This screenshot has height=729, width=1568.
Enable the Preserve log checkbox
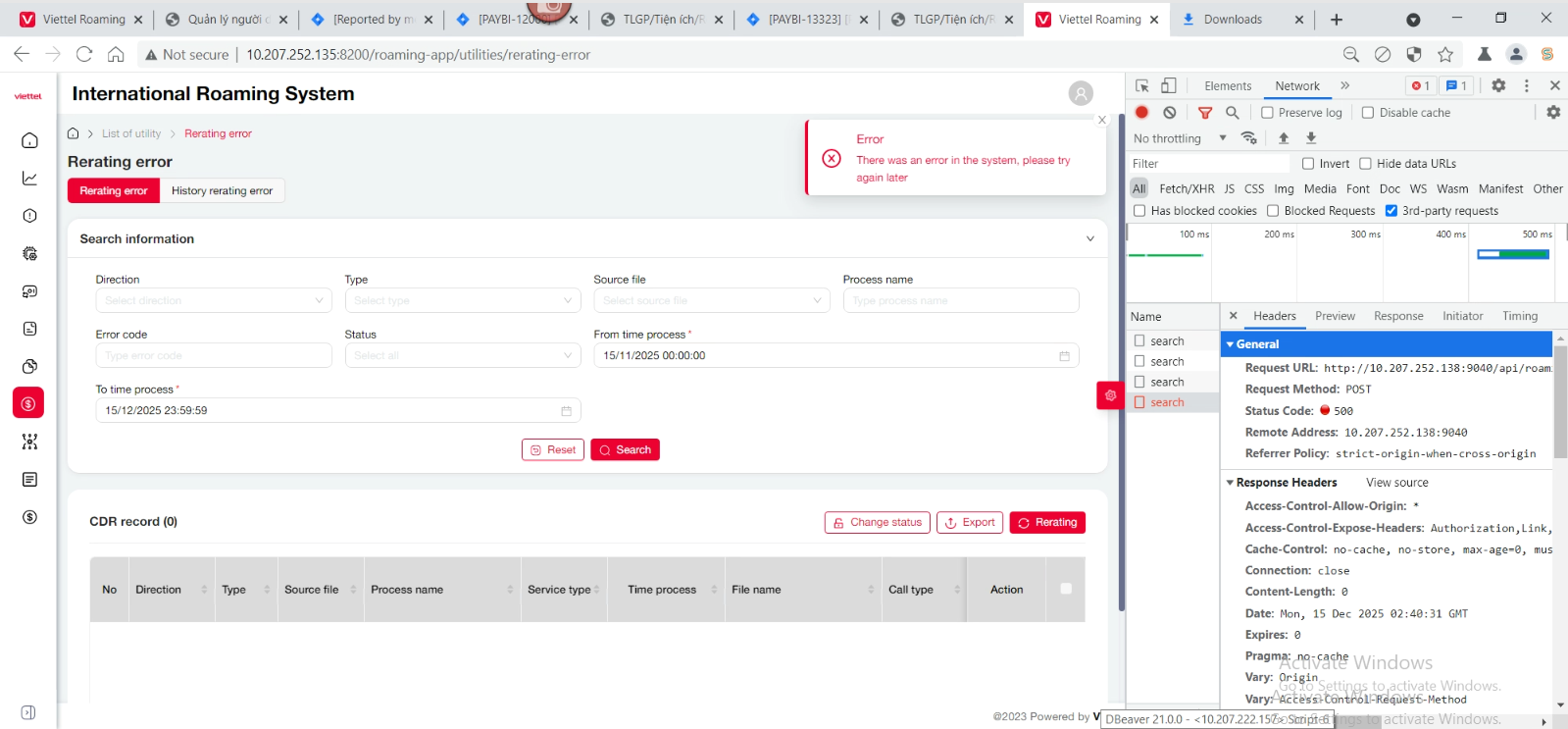[x=1267, y=113]
